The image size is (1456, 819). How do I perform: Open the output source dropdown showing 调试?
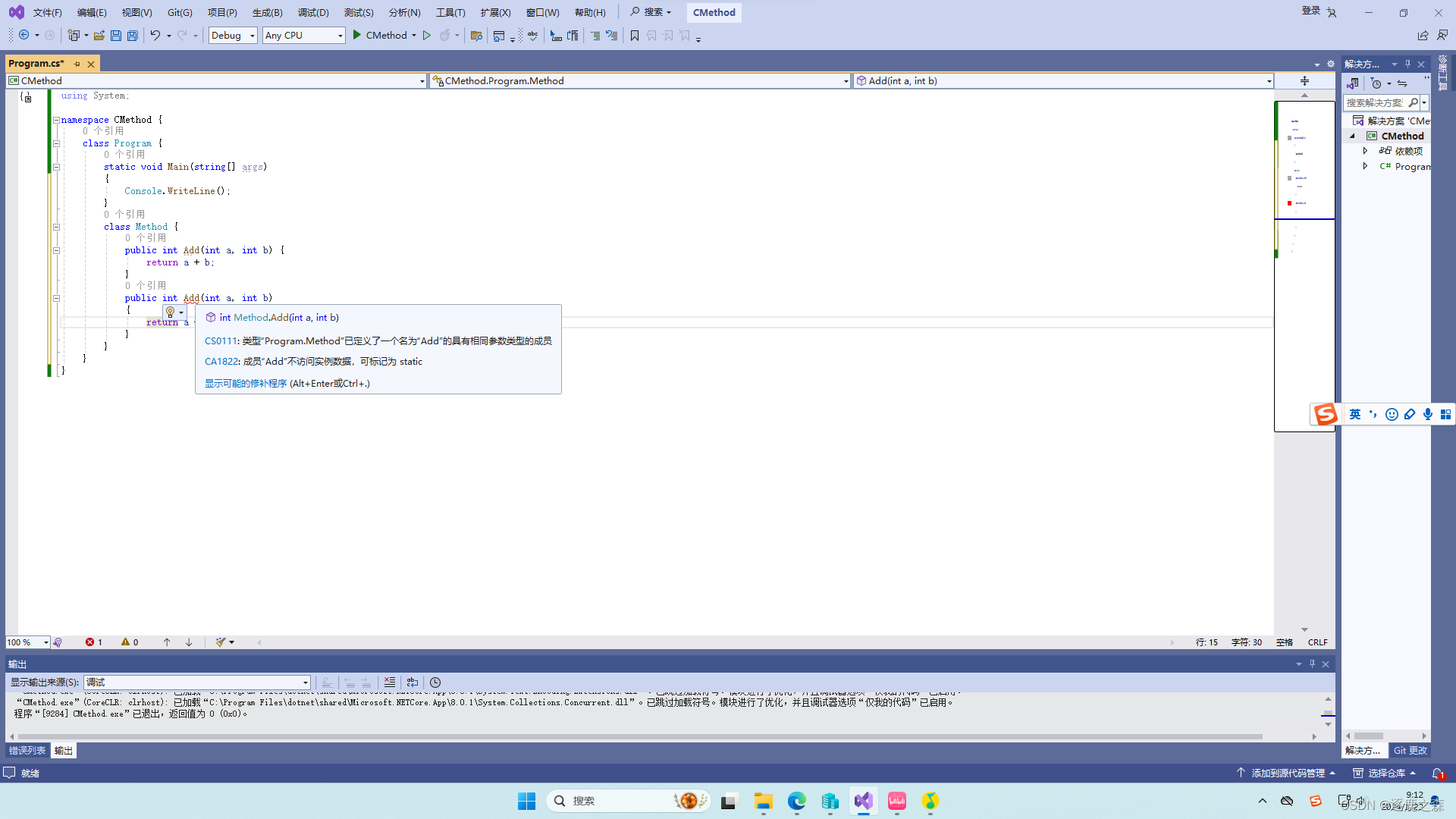click(197, 682)
